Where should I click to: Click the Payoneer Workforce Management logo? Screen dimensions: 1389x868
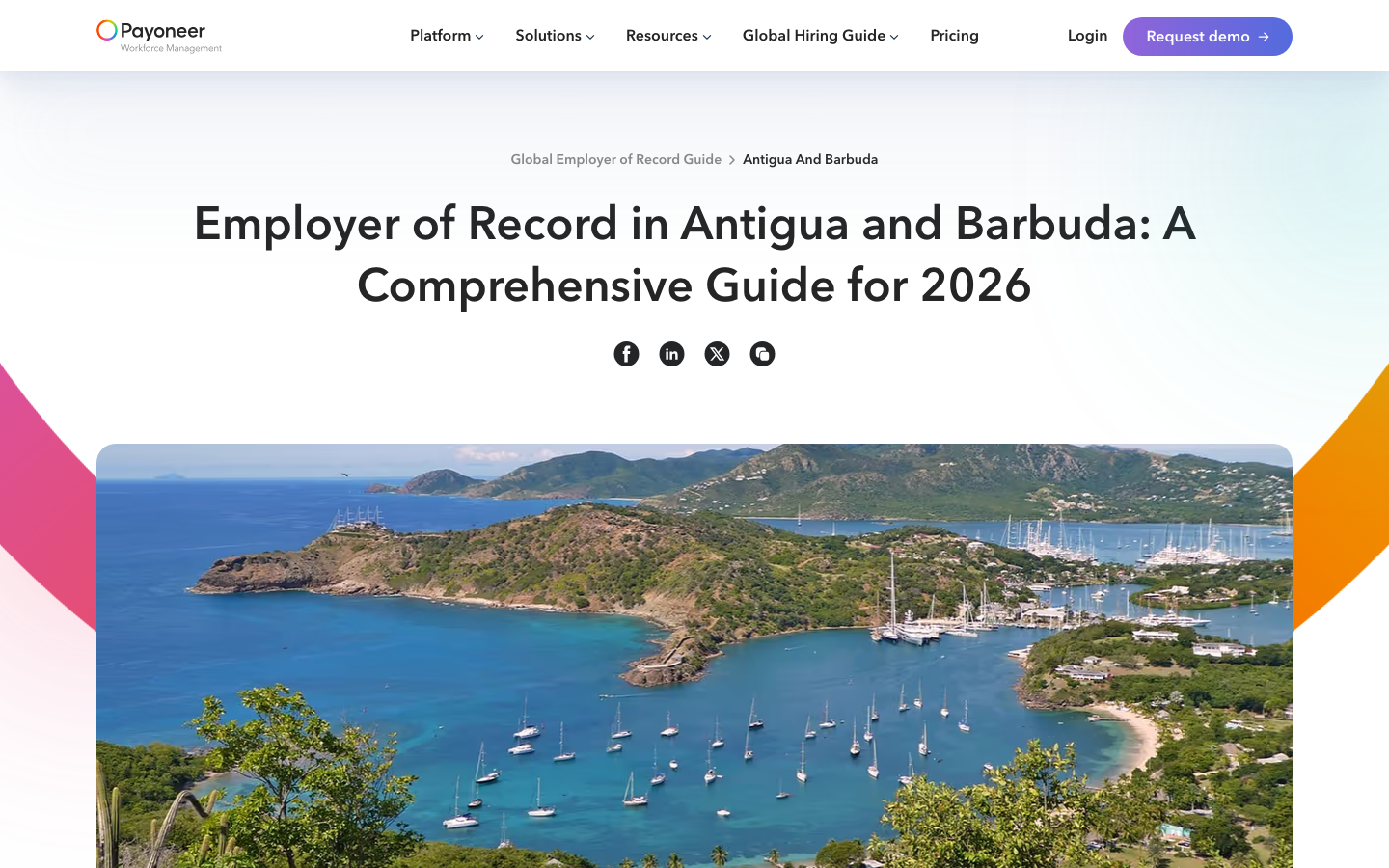point(159,36)
